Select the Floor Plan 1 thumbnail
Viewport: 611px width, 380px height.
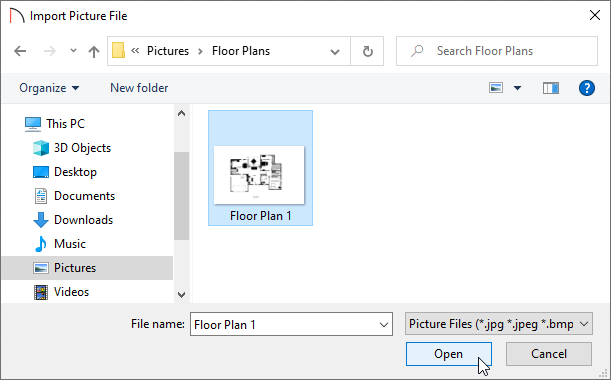[260, 168]
